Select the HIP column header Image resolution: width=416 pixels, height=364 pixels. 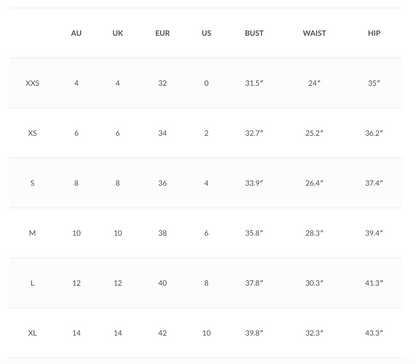374,33
